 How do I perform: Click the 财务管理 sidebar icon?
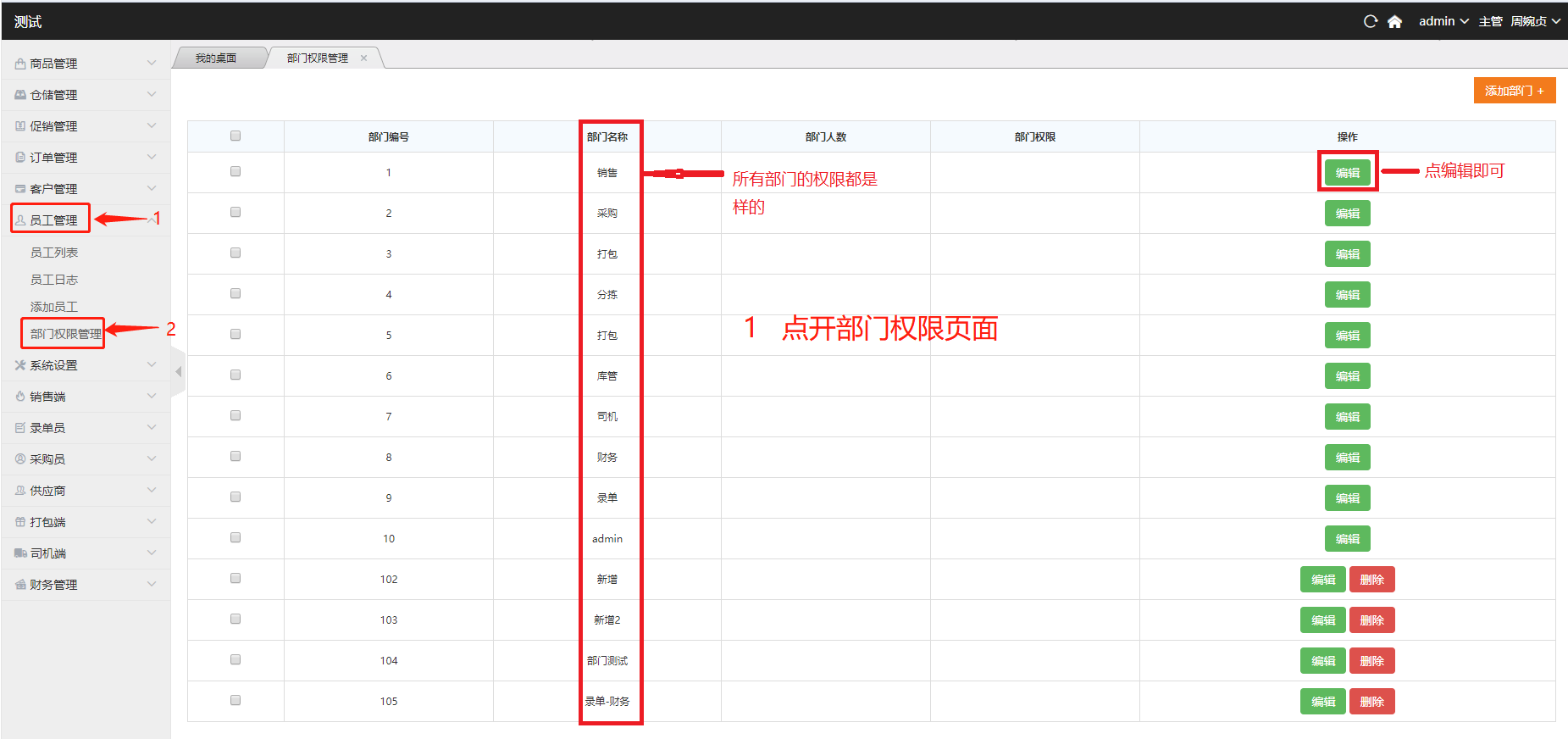click(x=20, y=585)
